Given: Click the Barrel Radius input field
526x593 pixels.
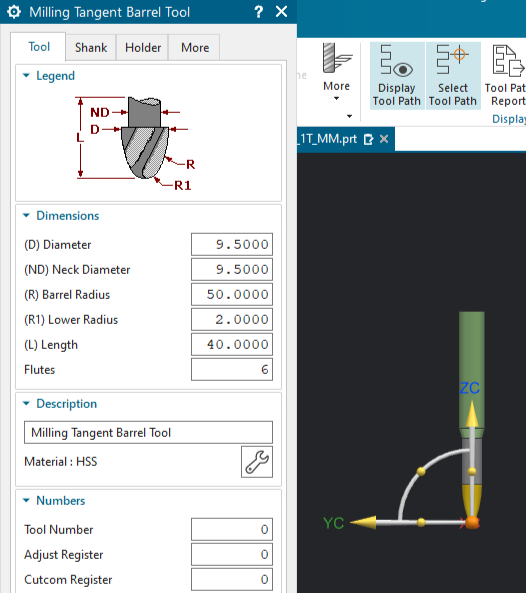Looking at the screenshot, I should pyautogui.click(x=232, y=295).
